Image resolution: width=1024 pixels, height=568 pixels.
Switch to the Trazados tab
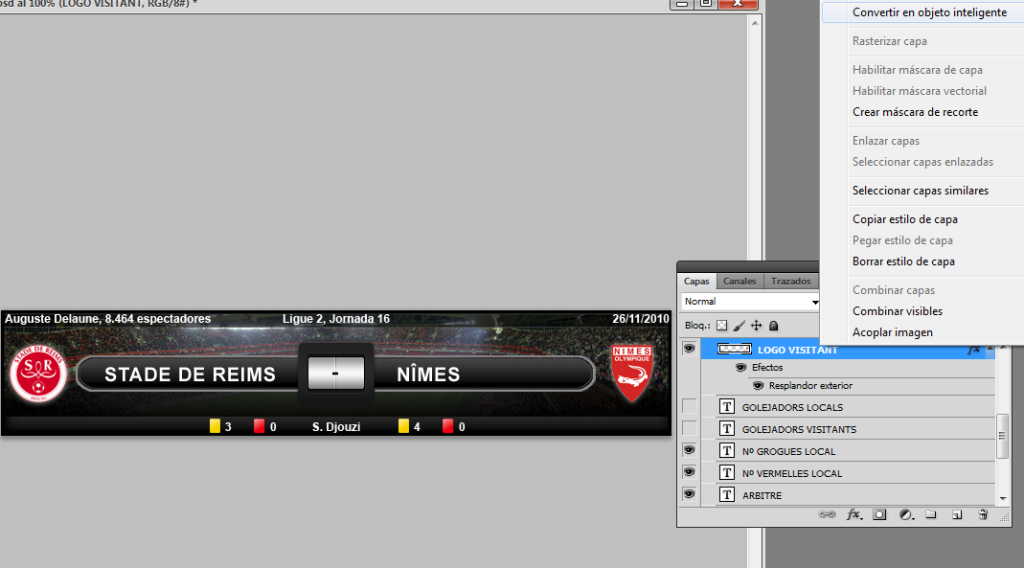point(790,281)
